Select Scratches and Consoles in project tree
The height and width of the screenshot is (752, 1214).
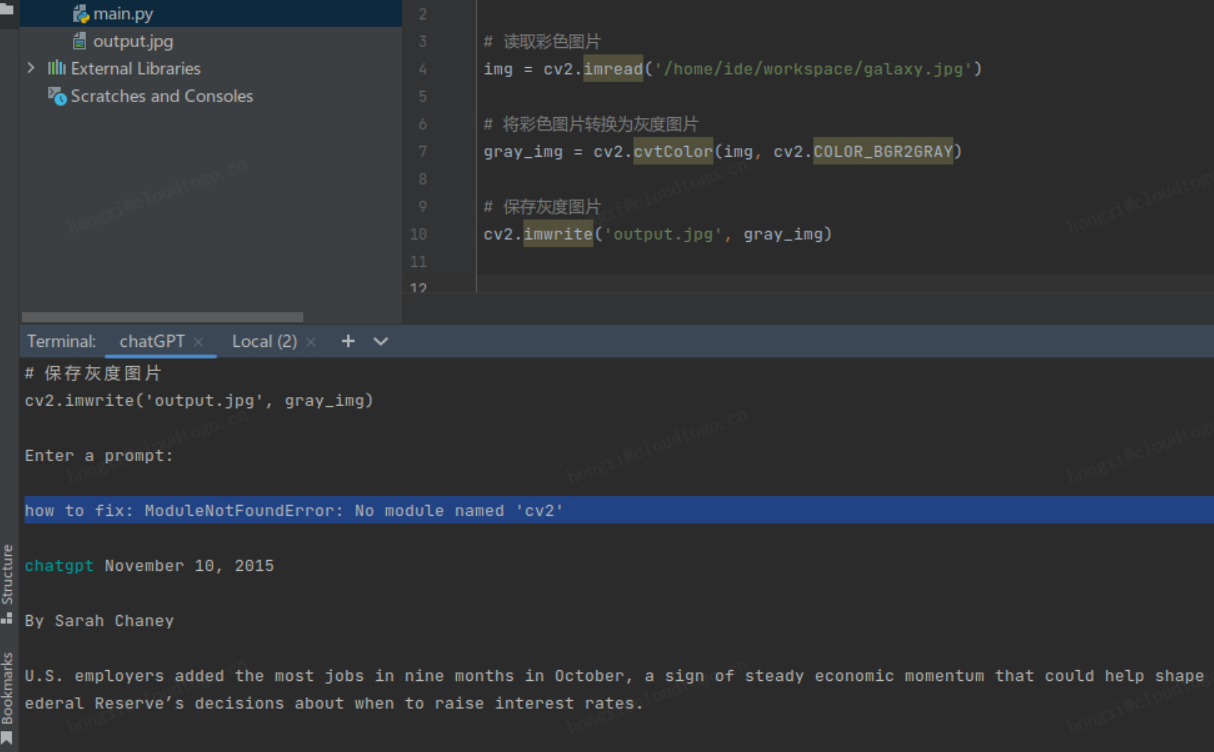161,96
